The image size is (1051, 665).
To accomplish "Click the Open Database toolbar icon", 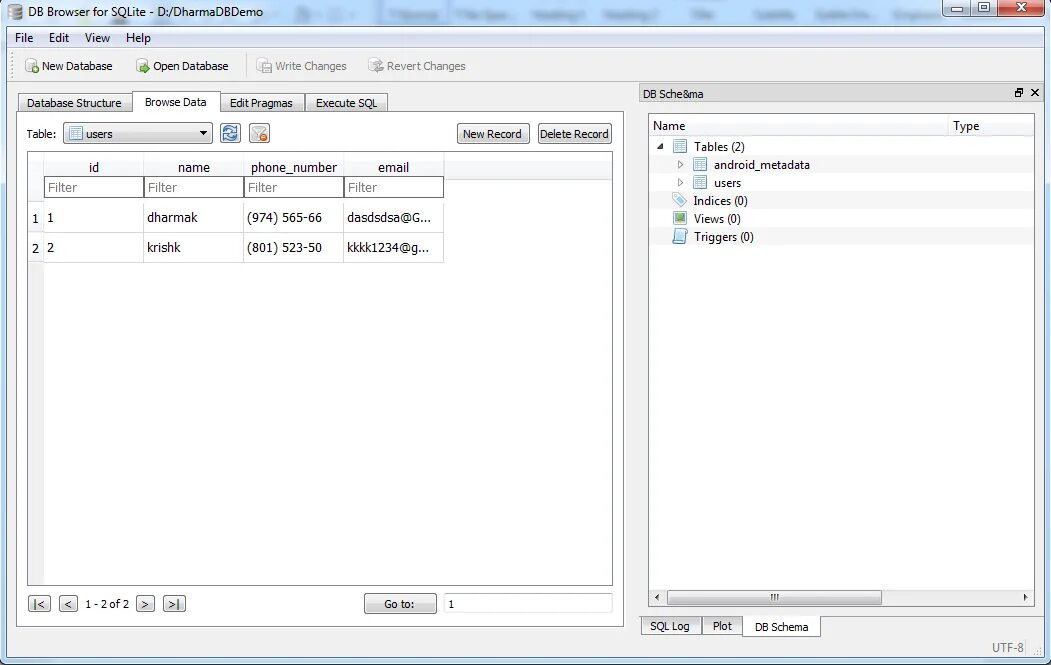I will click(x=143, y=66).
